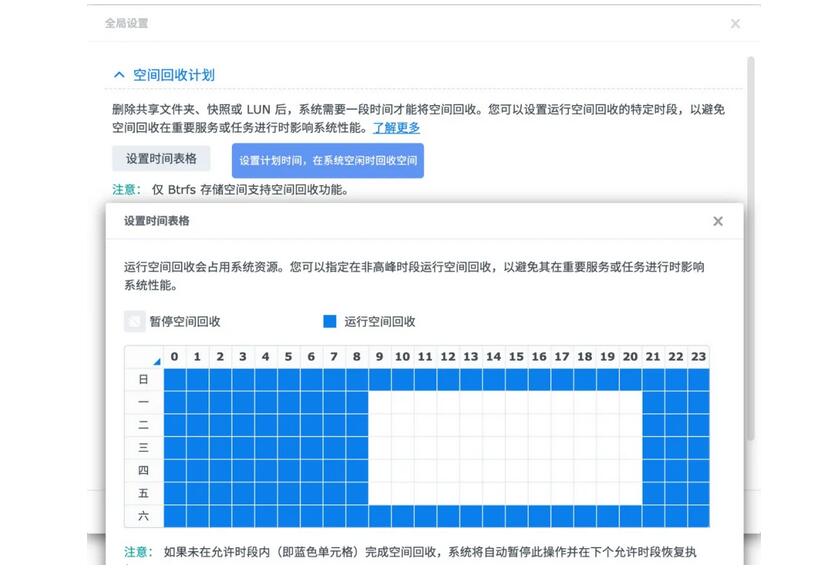This screenshot has height=569, width=840.
Task: Select the 暂停空间回收 legend swatch
Action: click(134, 321)
